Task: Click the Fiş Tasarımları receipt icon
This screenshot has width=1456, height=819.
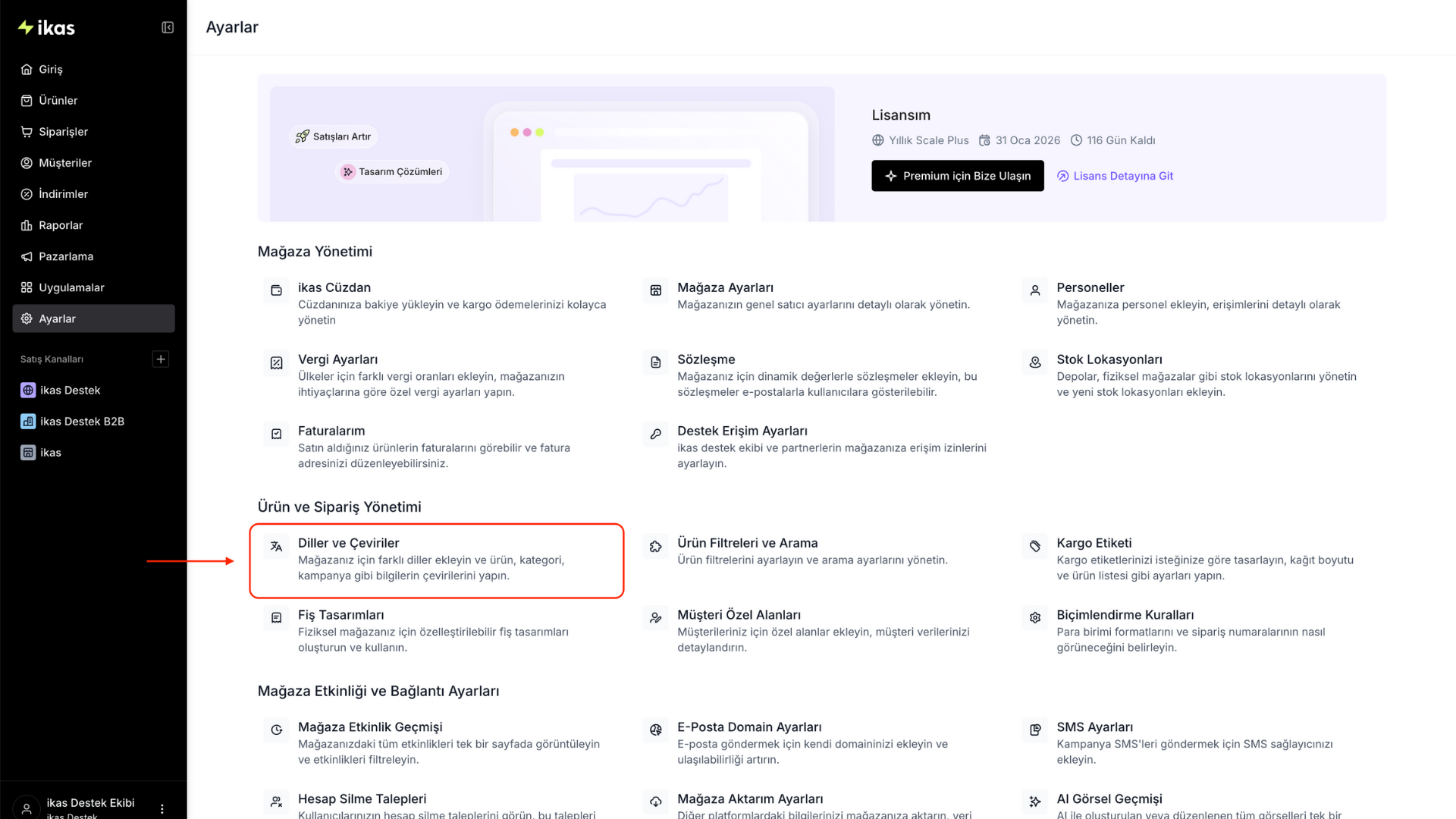Action: point(277,618)
